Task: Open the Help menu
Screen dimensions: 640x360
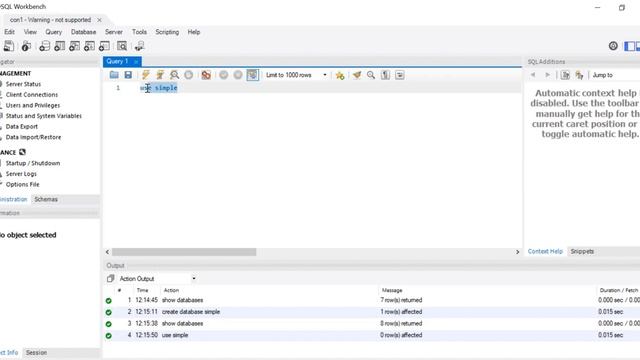Action: tap(194, 32)
